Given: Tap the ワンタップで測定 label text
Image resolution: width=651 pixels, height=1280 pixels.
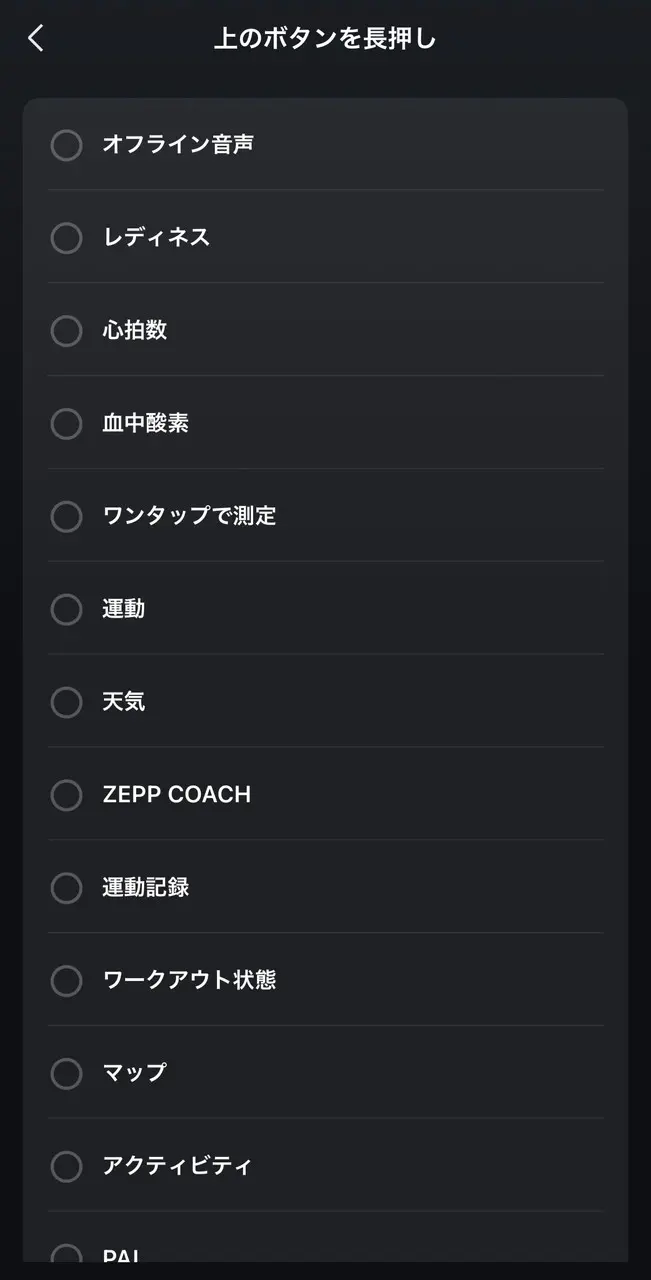Looking at the screenshot, I should coord(189,517).
